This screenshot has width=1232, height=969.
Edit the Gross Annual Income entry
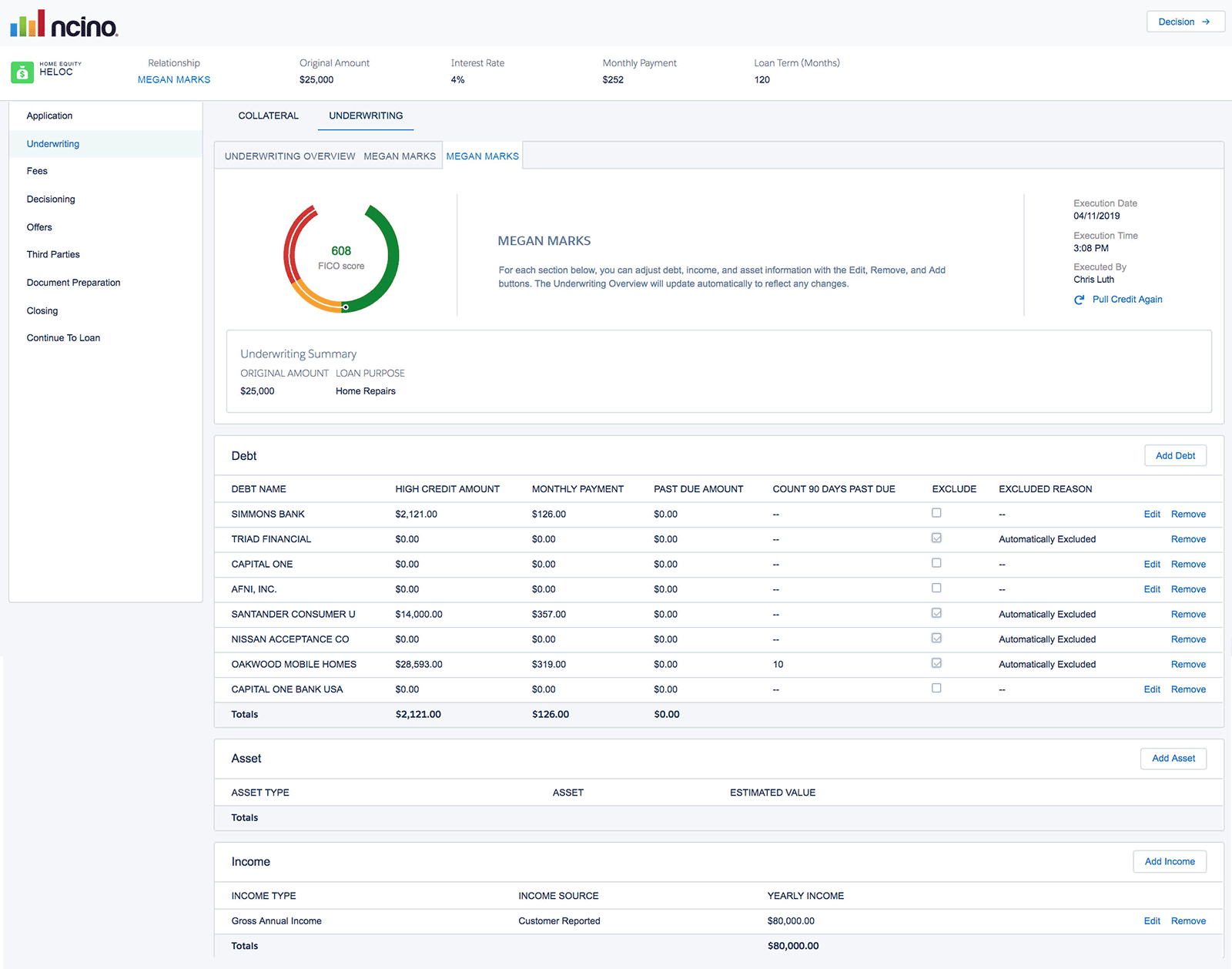[x=1152, y=921]
